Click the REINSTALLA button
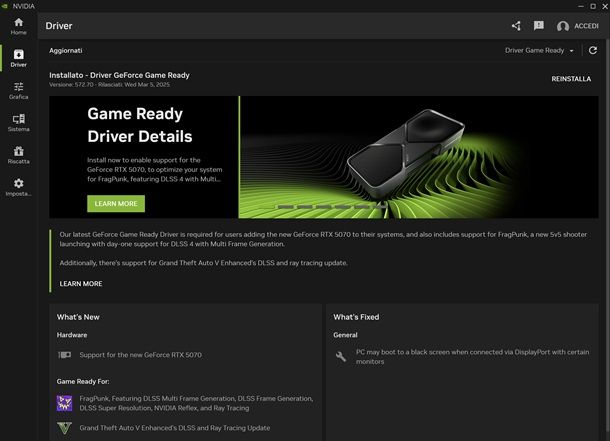This screenshot has width=610, height=441. [x=571, y=79]
